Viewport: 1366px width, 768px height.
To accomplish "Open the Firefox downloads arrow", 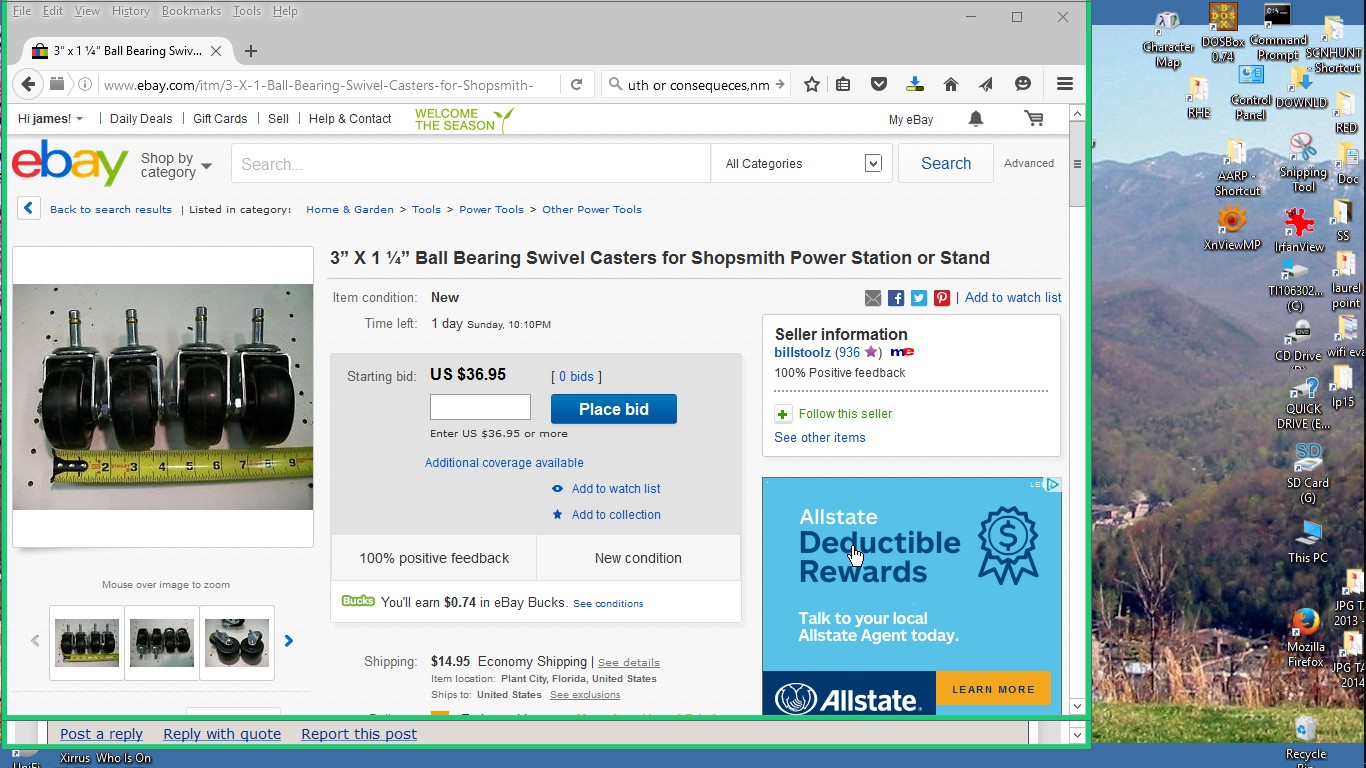I will point(915,85).
